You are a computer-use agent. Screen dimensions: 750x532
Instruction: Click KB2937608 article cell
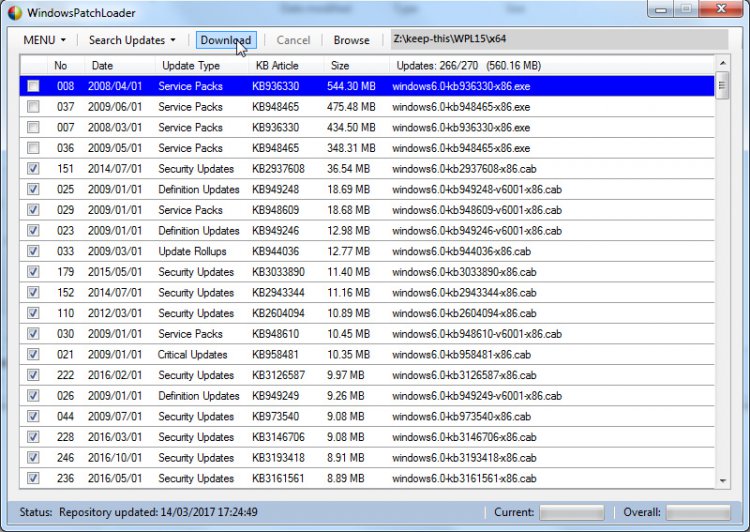tap(278, 168)
